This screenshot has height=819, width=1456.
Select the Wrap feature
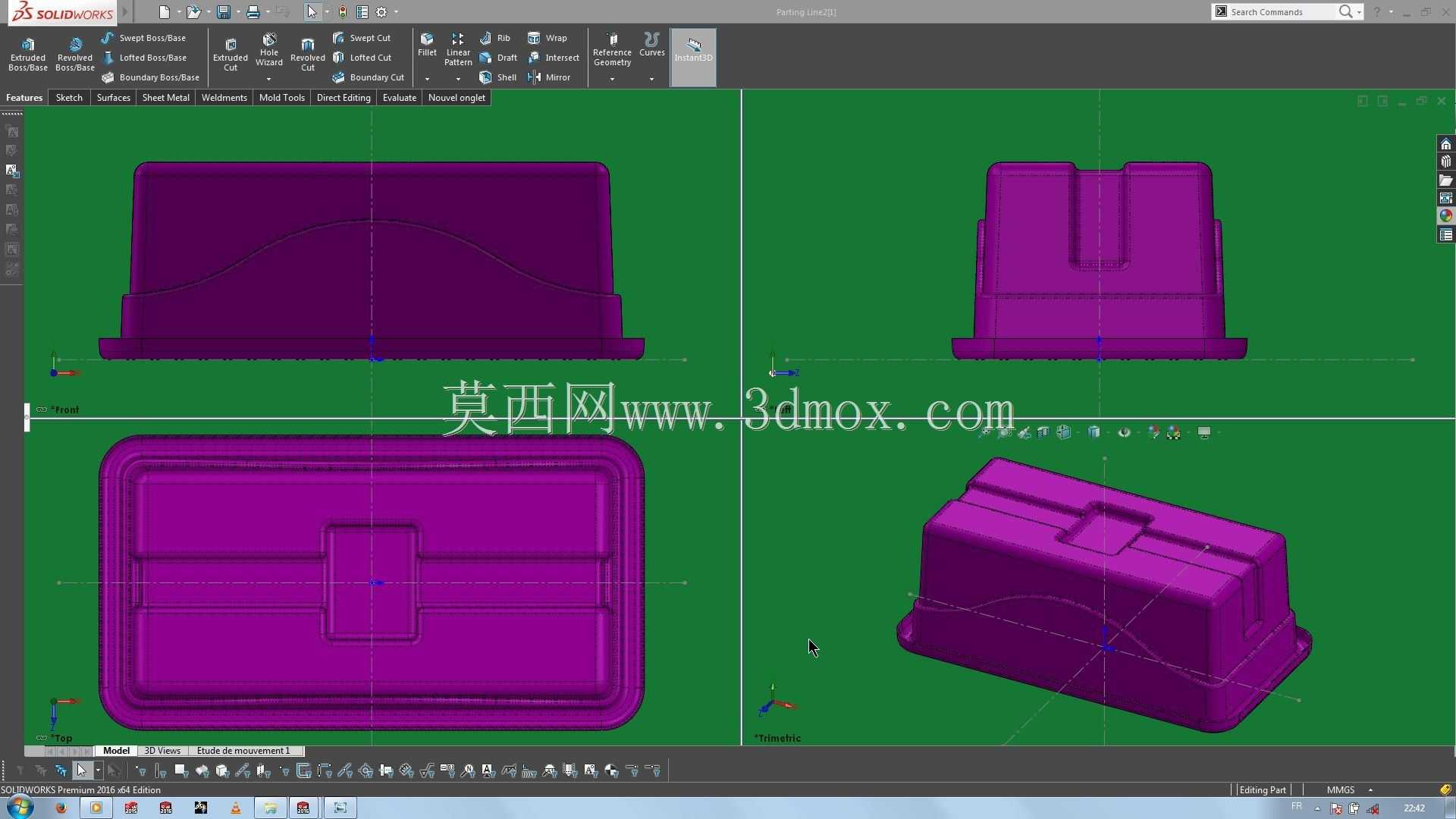pyautogui.click(x=548, y=38)
